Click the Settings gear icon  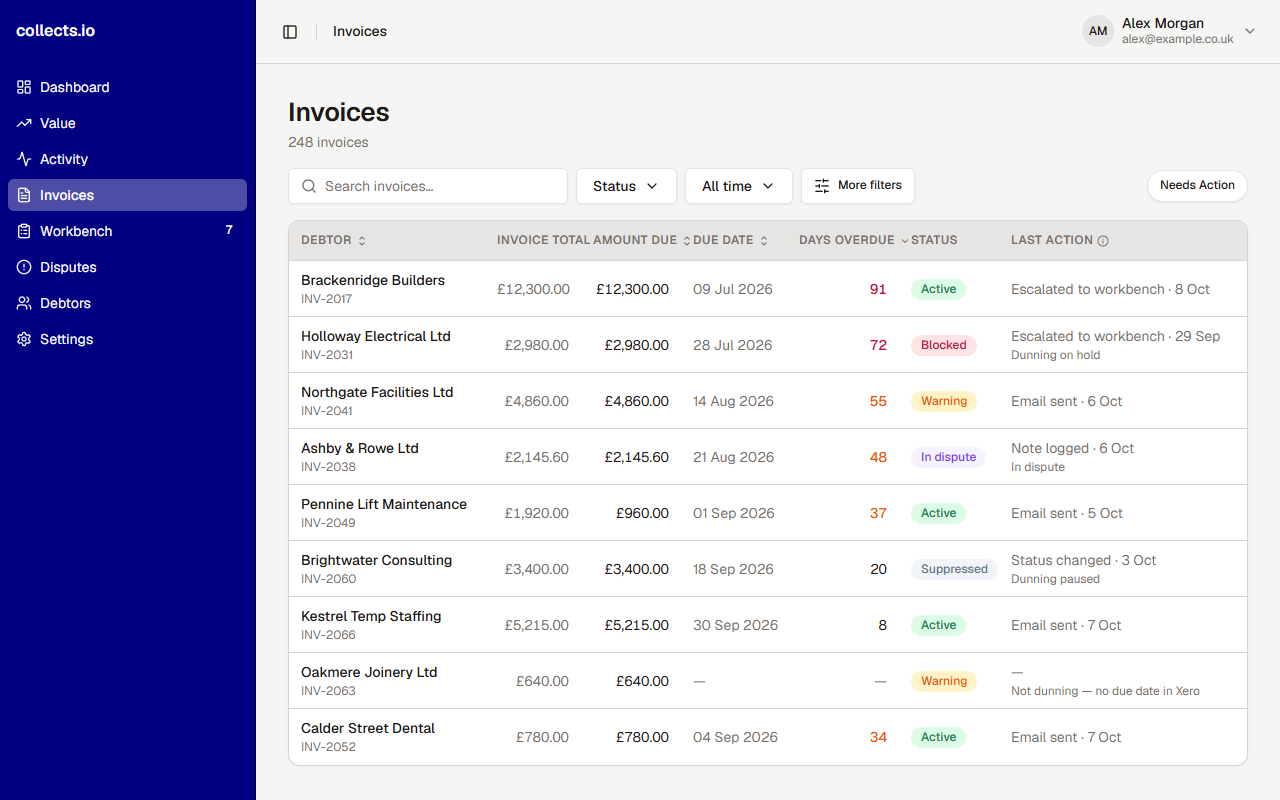click(x=24, y=339)
